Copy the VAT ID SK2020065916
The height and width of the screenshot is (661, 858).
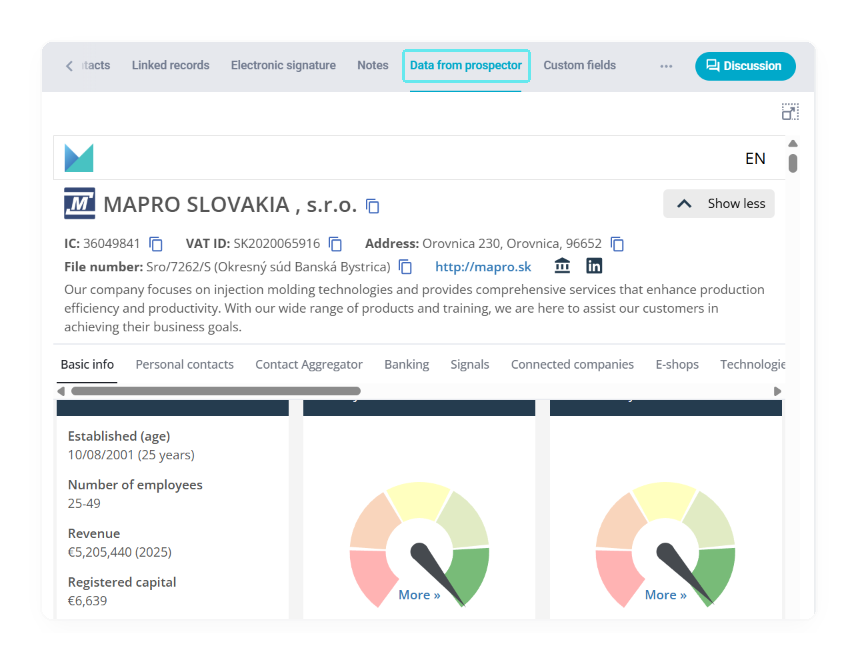tap(335, 244)
